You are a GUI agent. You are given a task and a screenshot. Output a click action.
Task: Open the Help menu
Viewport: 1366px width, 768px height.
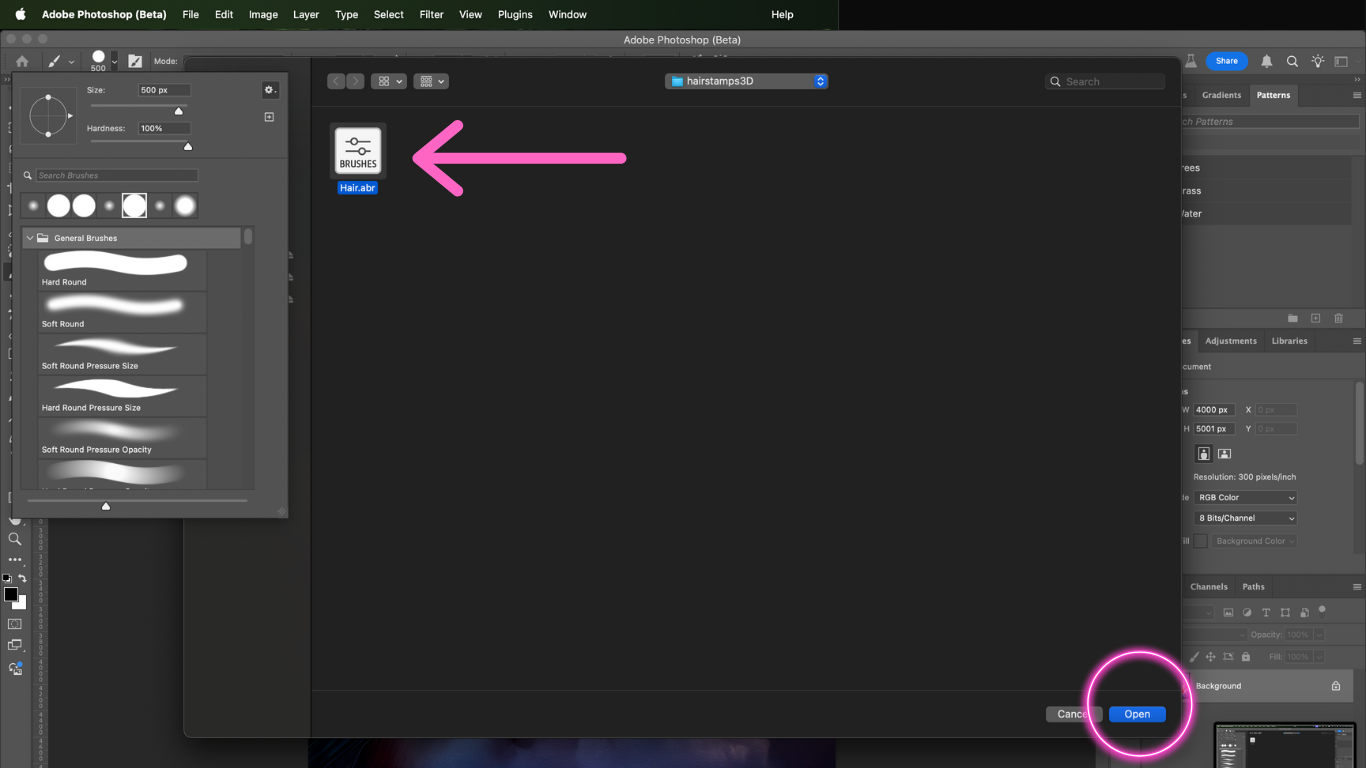[782, 14]
